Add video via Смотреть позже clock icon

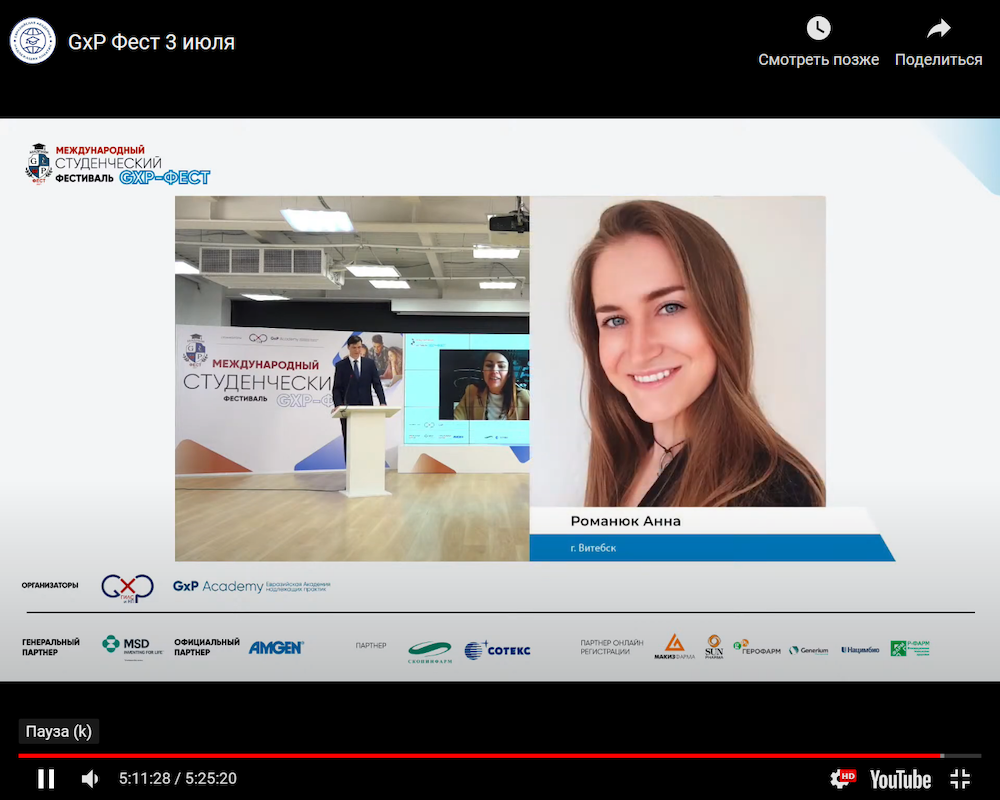818,29
